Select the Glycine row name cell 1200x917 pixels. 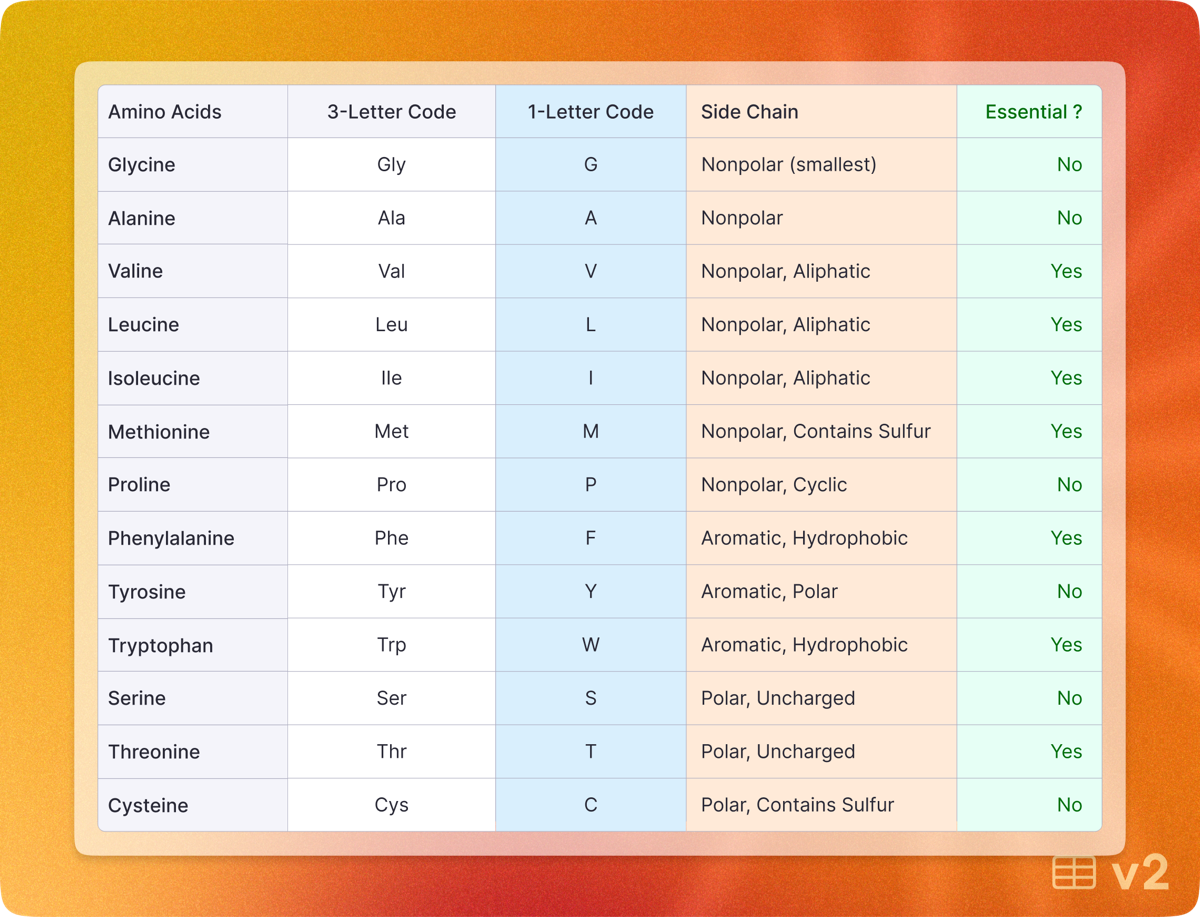click(x=193, y=165)
